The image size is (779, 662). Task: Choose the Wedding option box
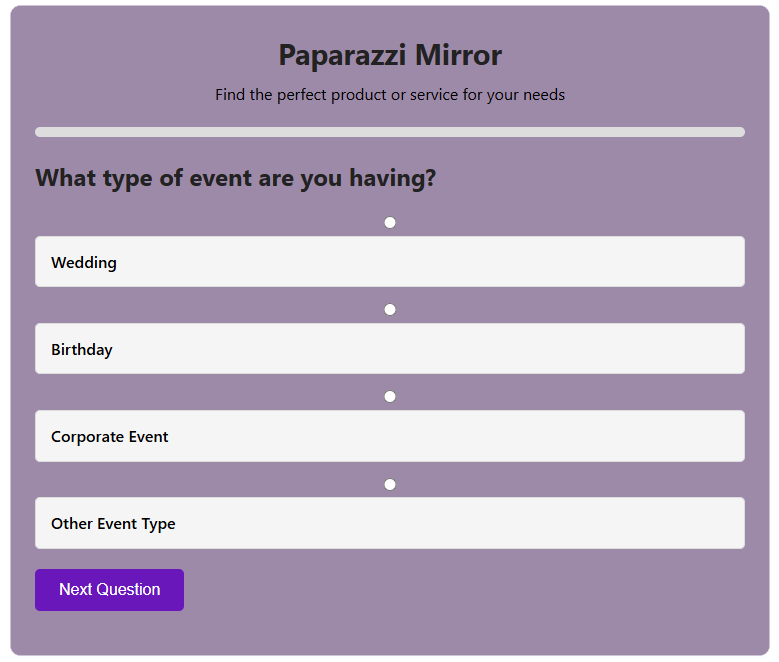(390, 262)
